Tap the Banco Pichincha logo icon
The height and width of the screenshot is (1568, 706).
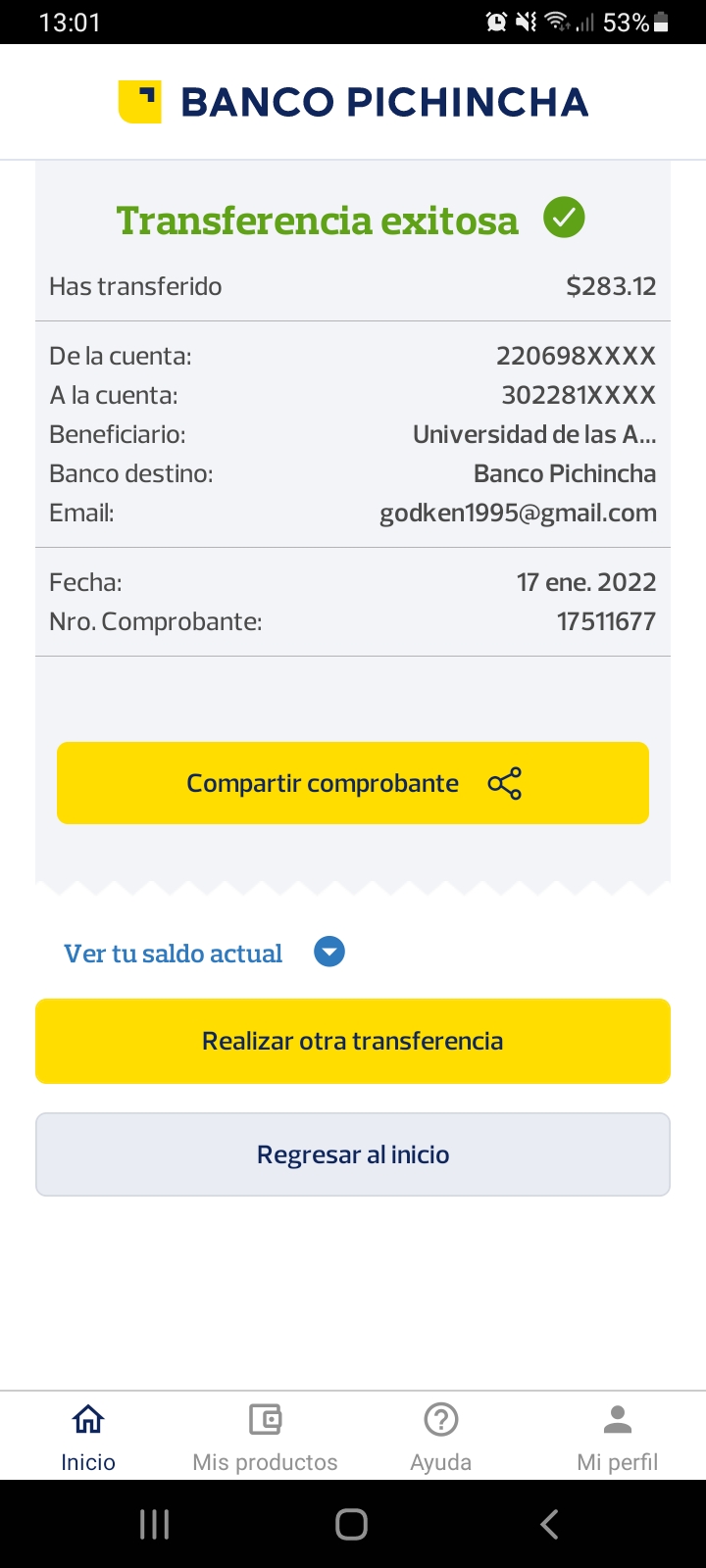click(x=139, y=102)
